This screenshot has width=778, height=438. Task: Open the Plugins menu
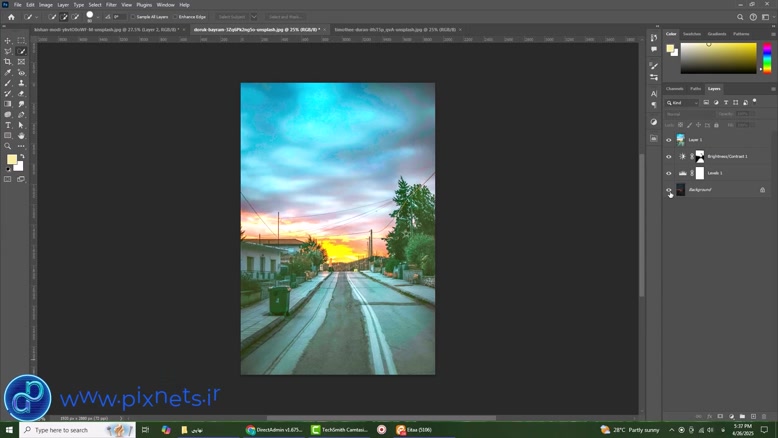pyautogui.click(x=144, y=5)
